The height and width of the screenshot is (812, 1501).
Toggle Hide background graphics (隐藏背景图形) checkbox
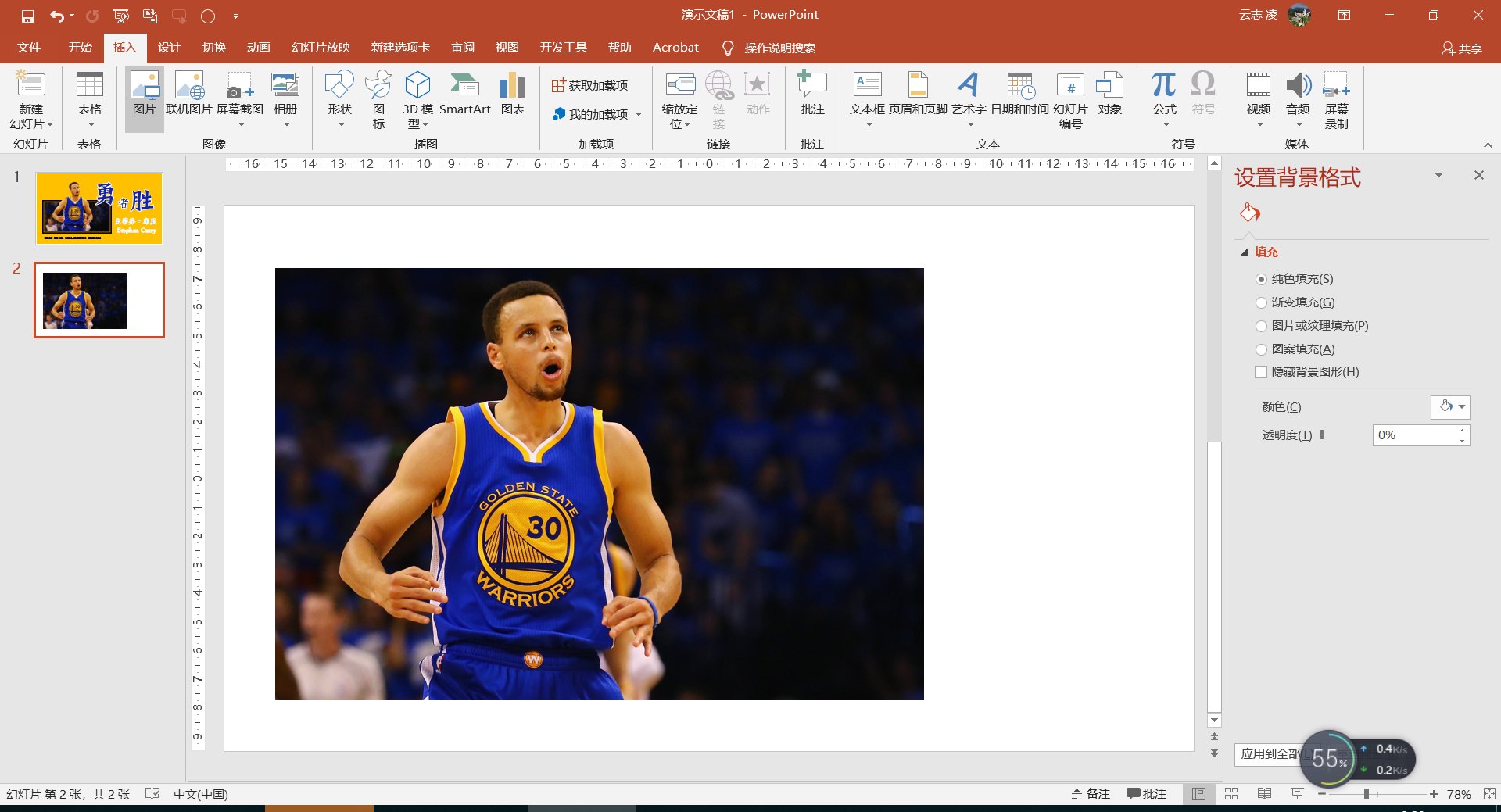tap(1261, 372)
